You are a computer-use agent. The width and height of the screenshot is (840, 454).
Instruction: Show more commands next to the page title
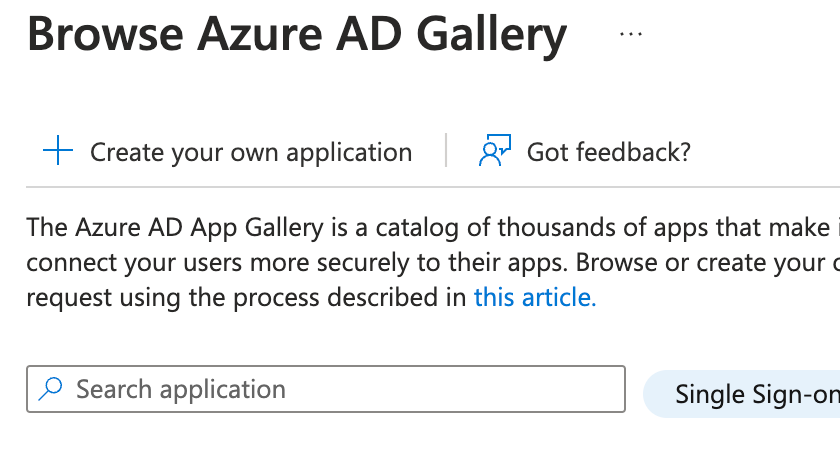(x=631, y=34)
